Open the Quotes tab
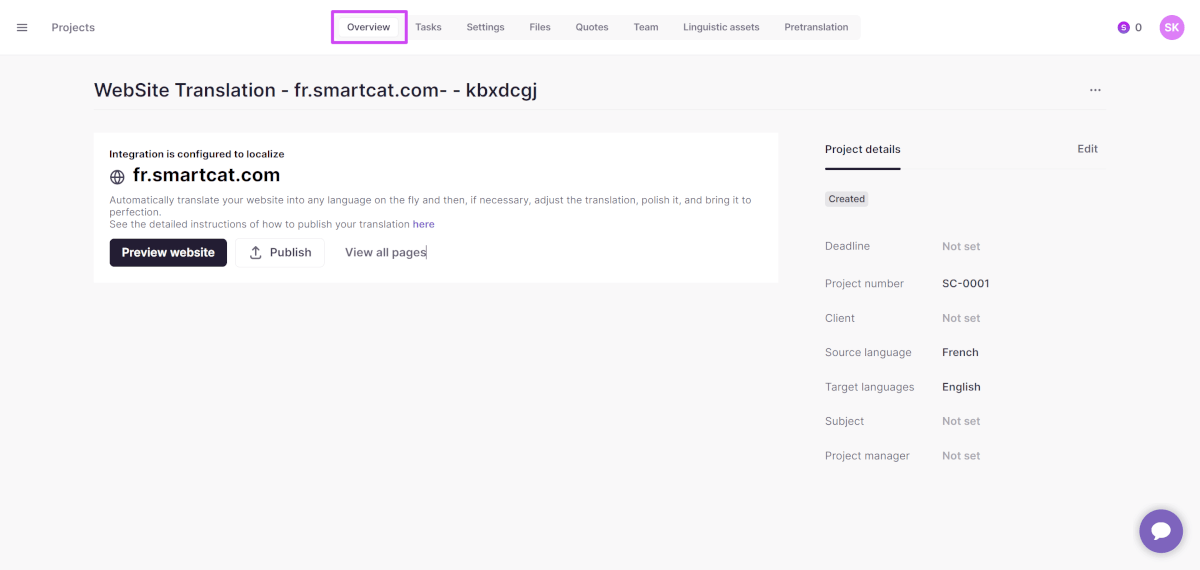Screen dimensions: 1200x570 point(592,27)
